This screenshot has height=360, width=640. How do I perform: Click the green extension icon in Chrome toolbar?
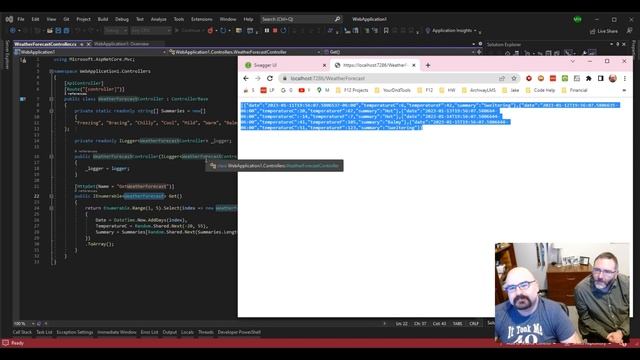click(x=565, y=78)
